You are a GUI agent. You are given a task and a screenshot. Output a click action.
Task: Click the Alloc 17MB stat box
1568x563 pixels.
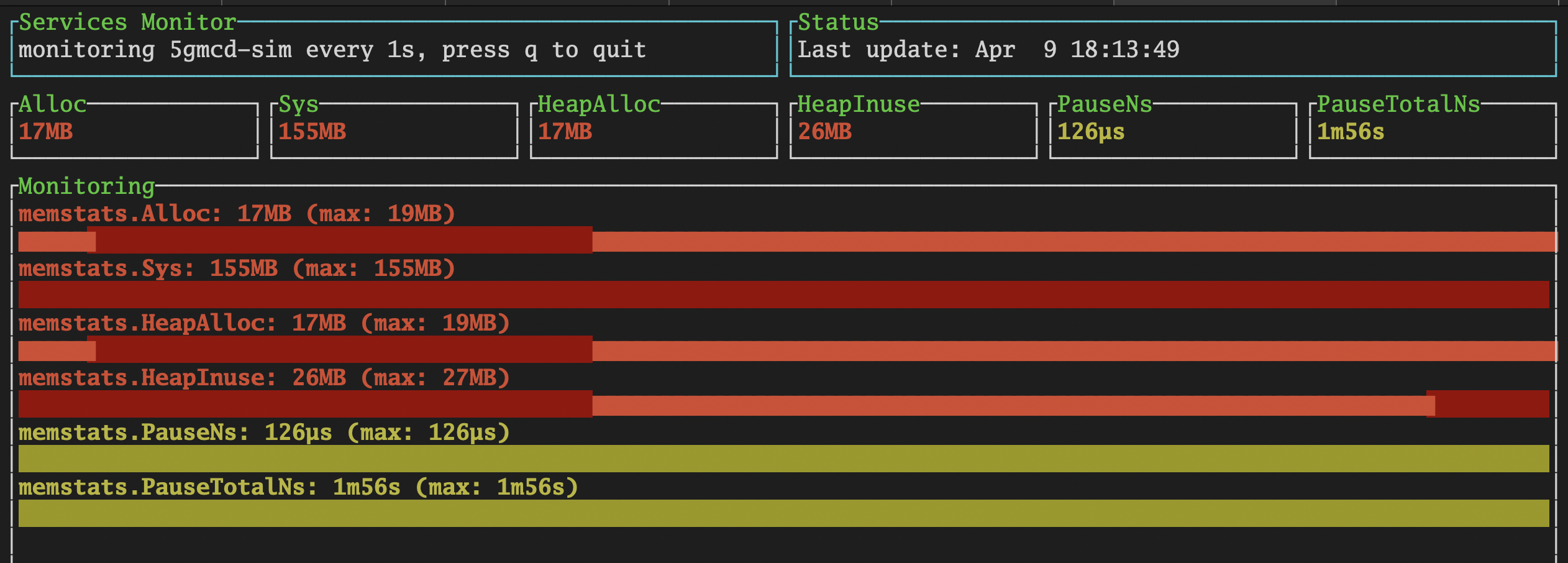pyautogui.click(x=135, y=130)
